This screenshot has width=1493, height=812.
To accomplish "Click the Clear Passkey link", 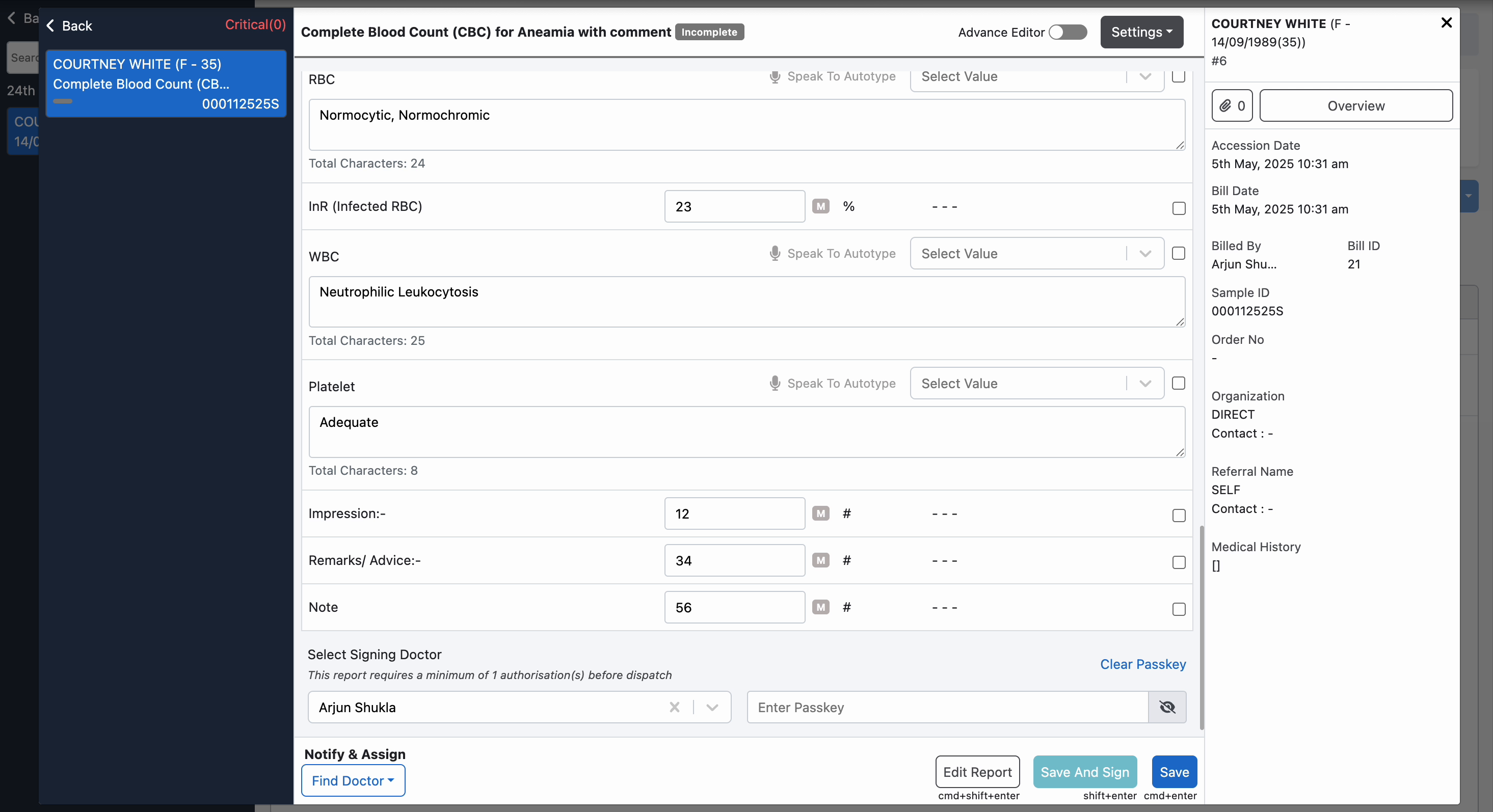I will (x=1142, y=664).
